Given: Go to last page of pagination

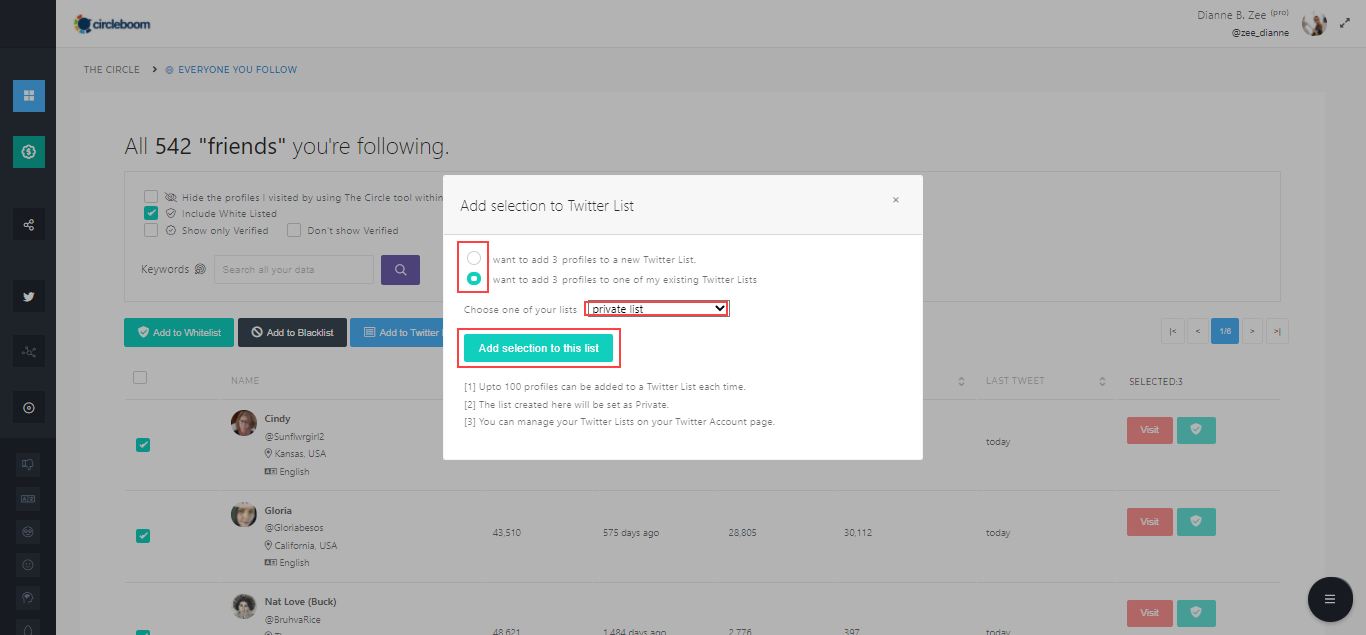Looking at the screenshot, I should point(1278,332).
